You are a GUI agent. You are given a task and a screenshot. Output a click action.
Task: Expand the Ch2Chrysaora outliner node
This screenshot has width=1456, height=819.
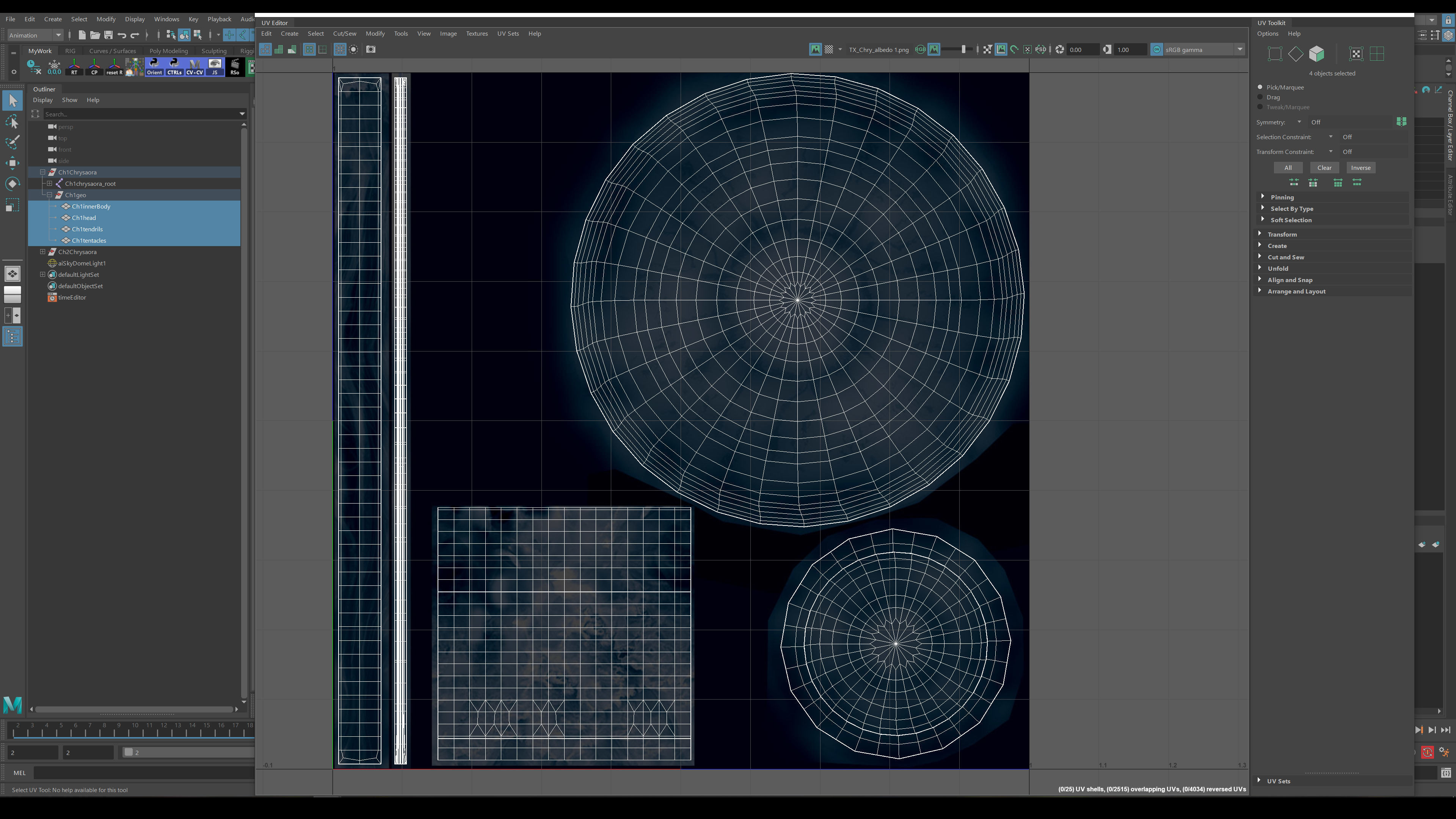point(42,252)
